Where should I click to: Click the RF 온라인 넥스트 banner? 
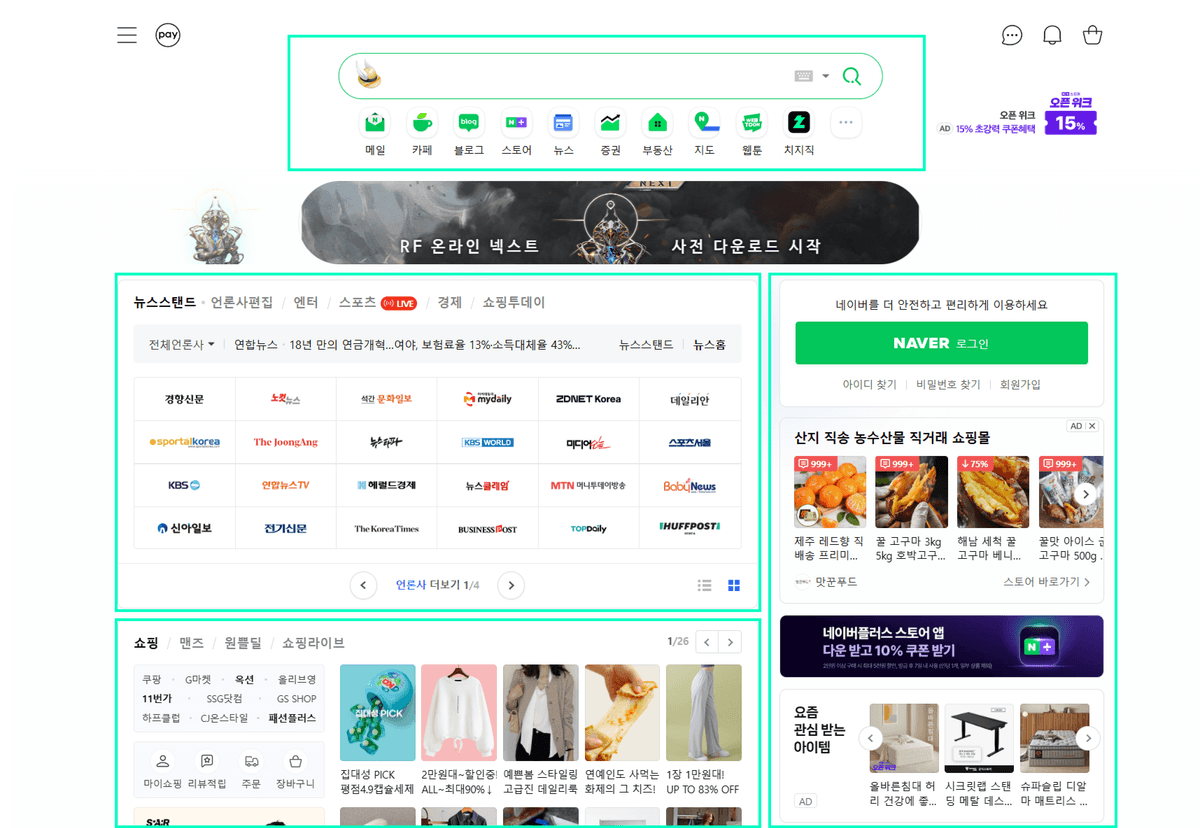[610, 222]
